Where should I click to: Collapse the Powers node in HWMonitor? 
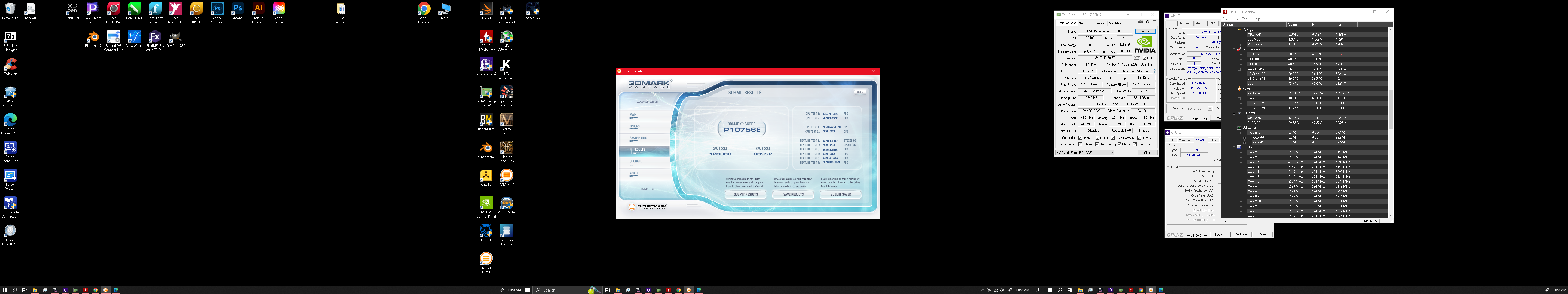[x=1235, y=88]
